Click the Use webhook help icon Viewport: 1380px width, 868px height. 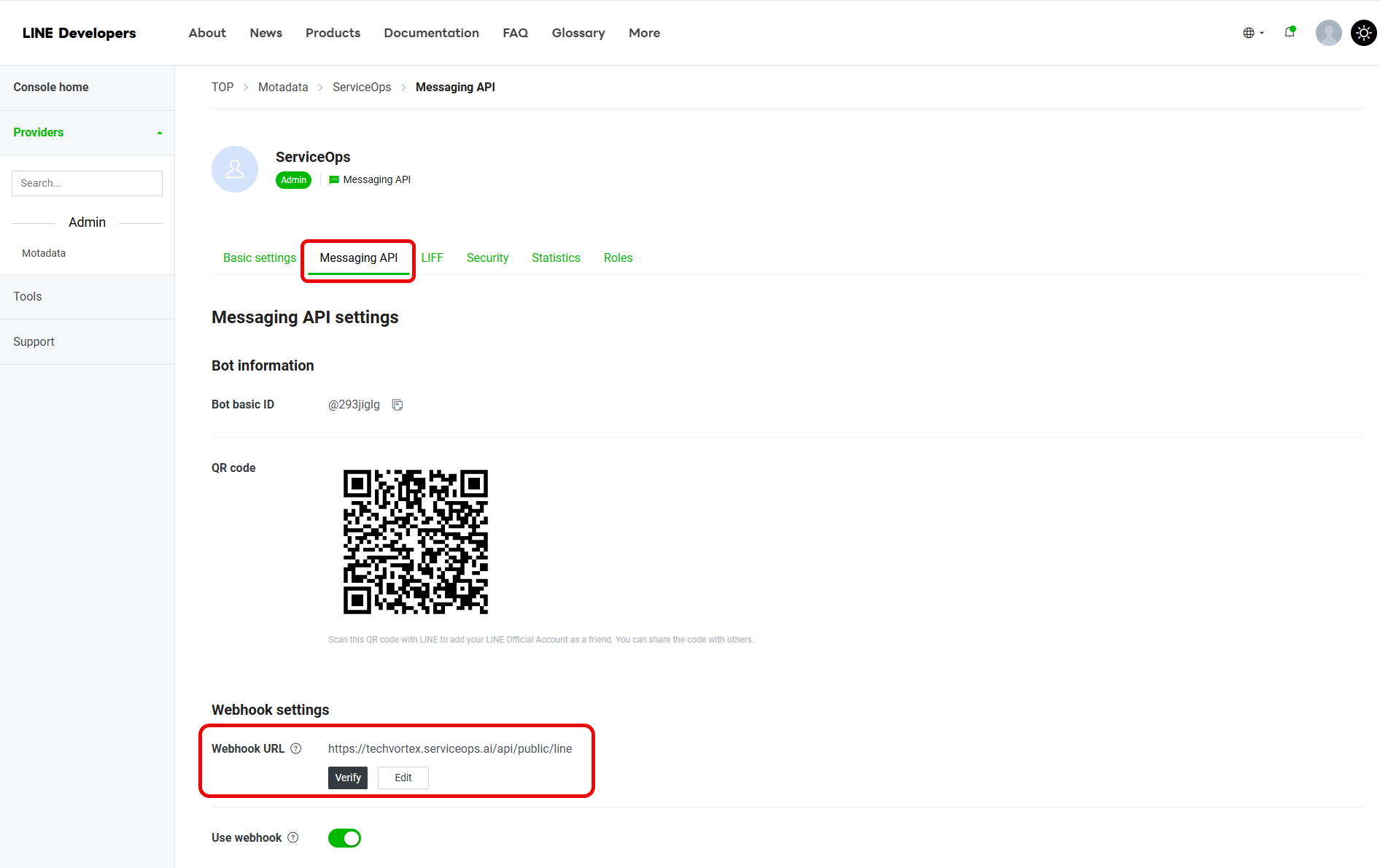tap(293, 837)
